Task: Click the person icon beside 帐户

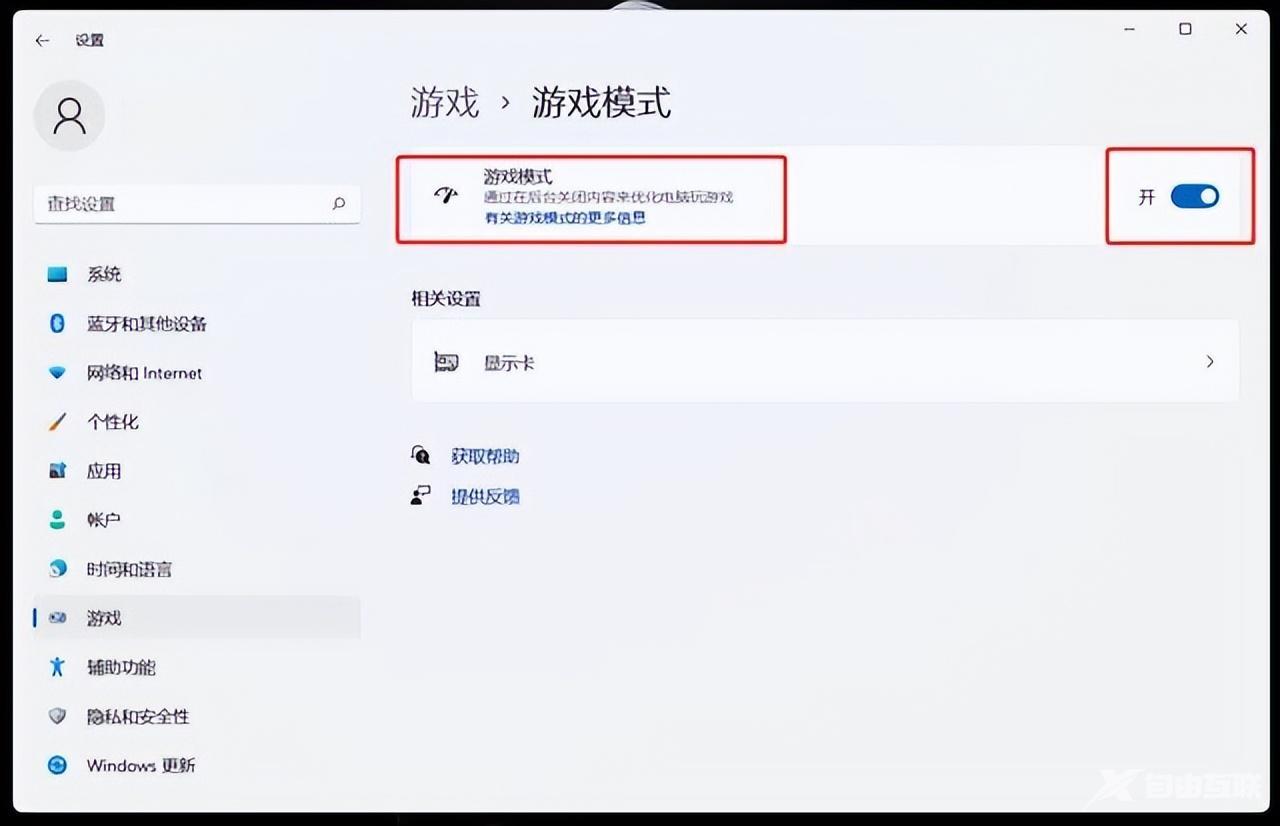Action: tap(57, 520)
